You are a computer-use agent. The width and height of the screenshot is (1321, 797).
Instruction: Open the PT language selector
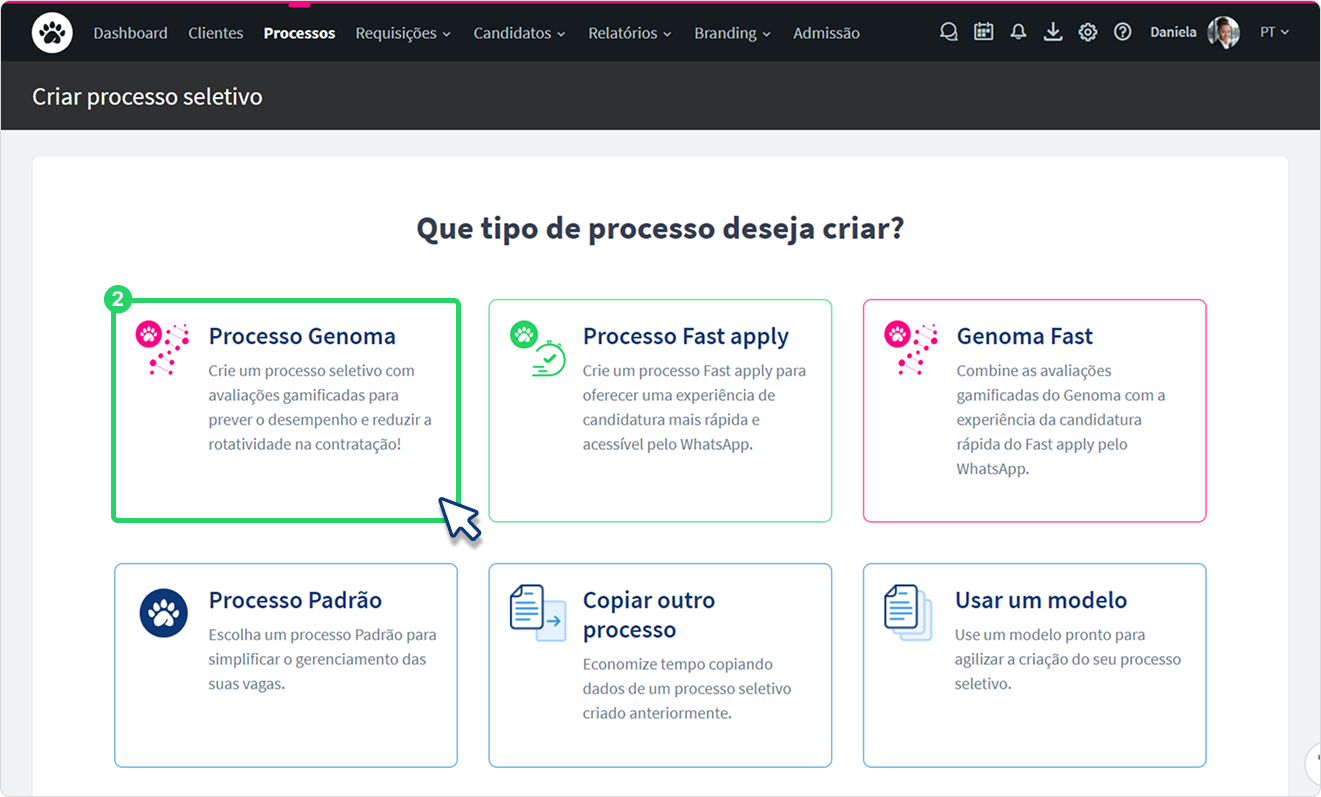(1274, 32)
